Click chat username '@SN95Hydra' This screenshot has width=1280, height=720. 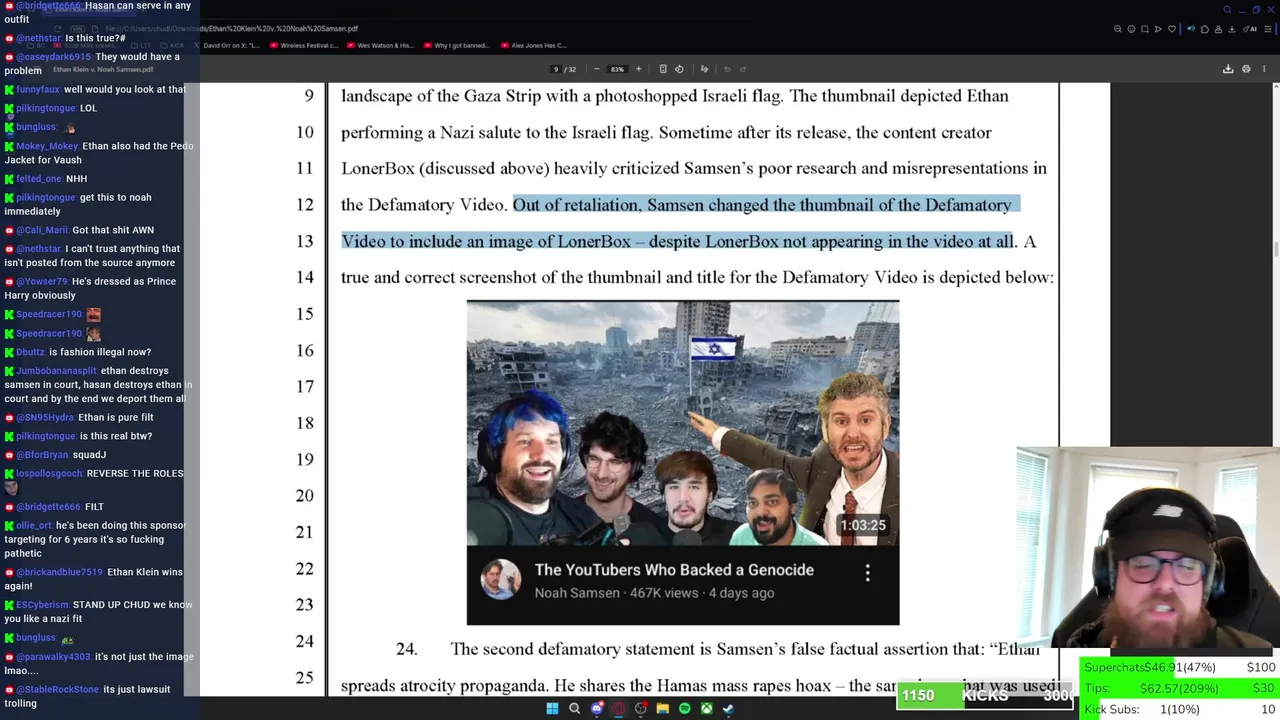(45, 417)
